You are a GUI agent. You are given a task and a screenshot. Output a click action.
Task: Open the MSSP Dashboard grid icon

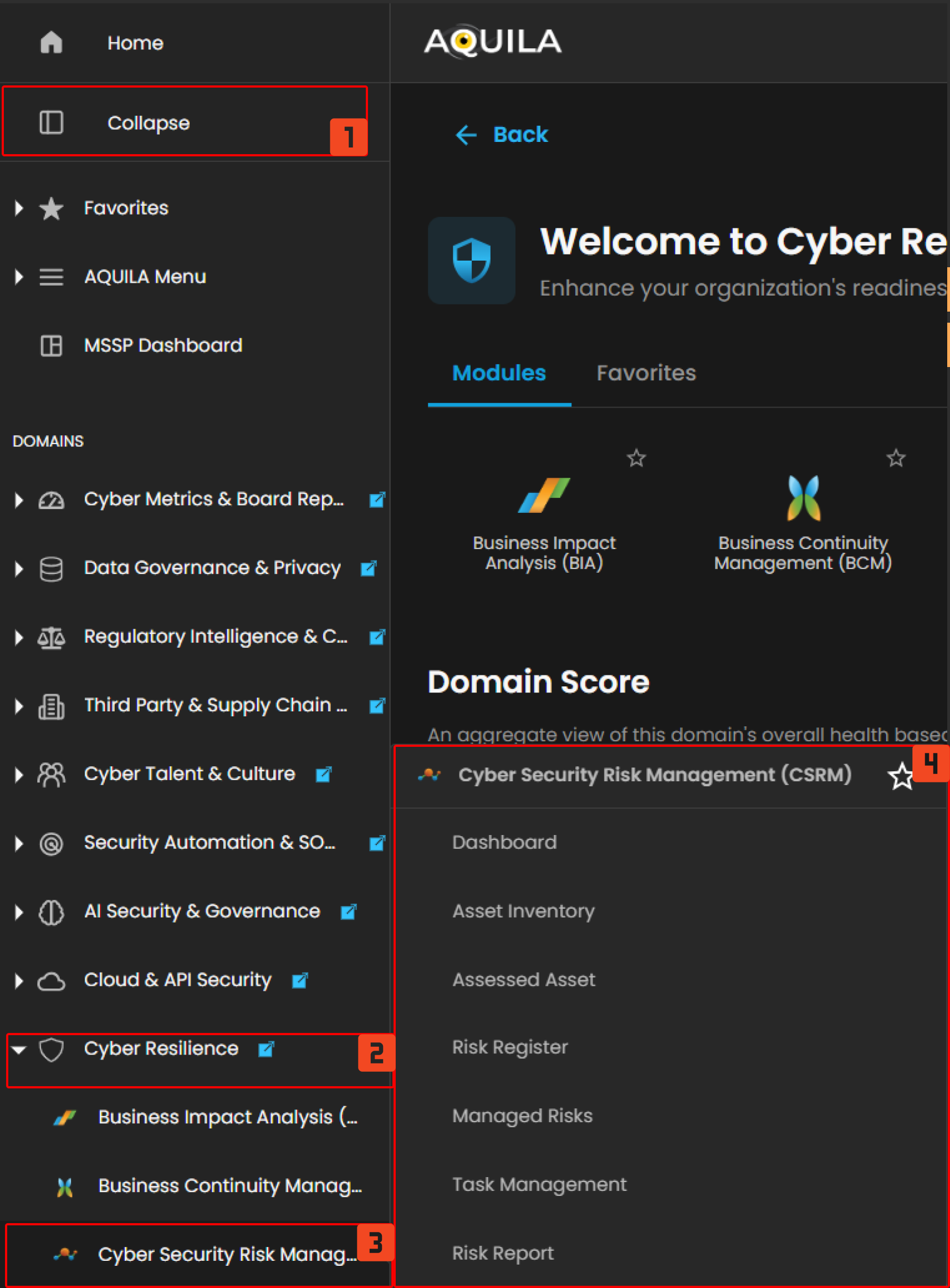(x=51, y=346)
